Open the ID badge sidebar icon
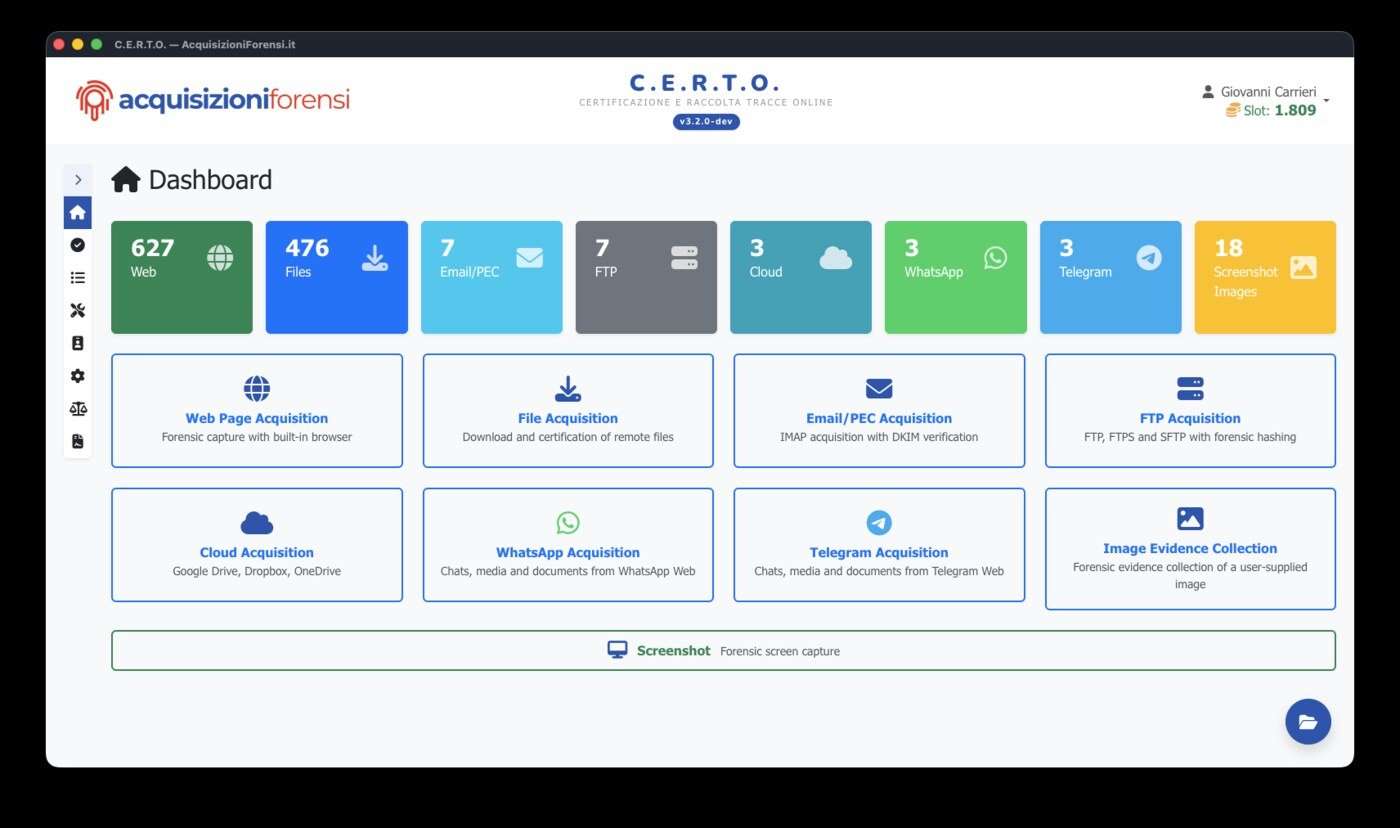 click(78, 343)
